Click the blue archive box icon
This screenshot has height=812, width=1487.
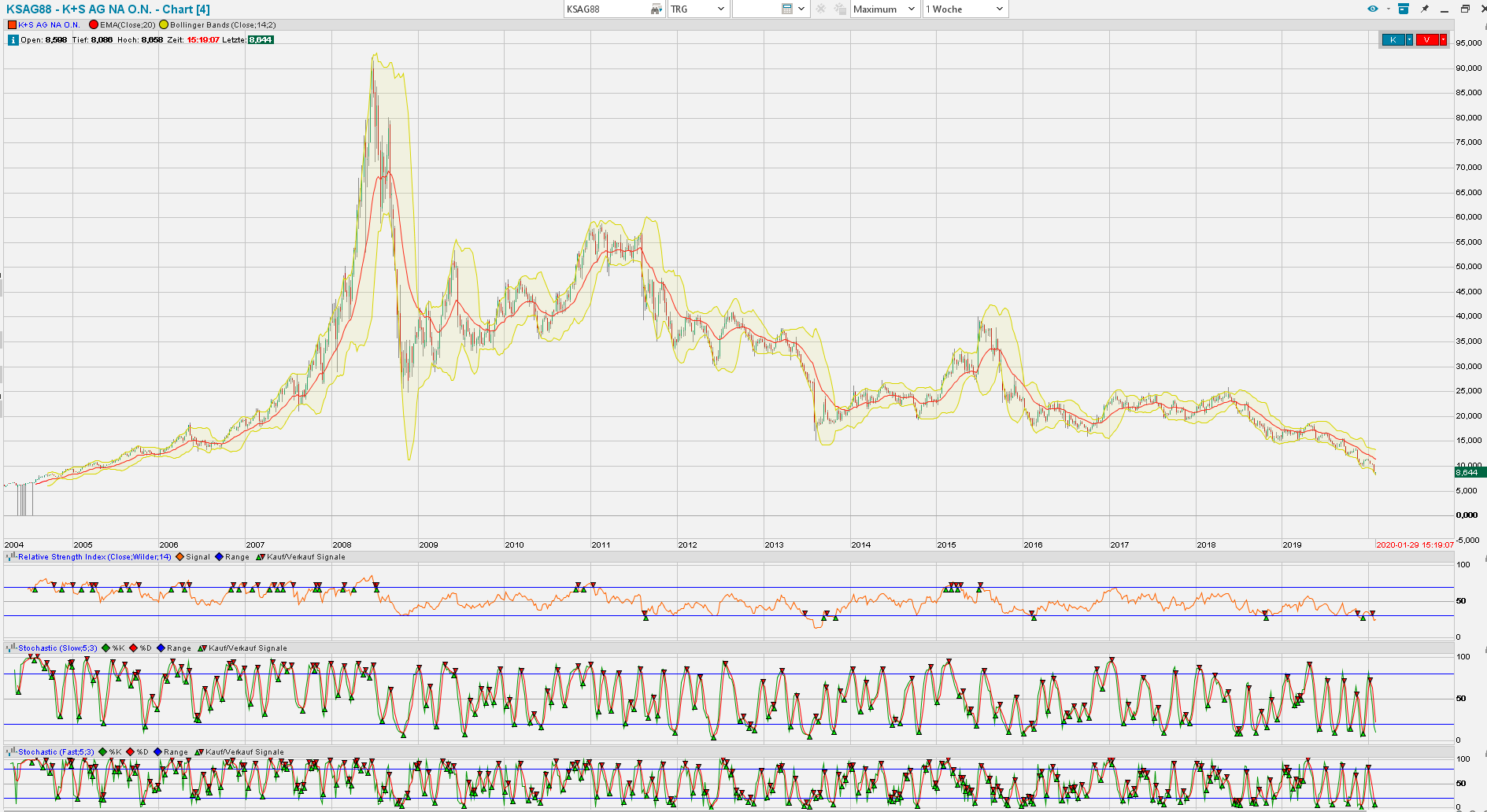[1403, 9]
